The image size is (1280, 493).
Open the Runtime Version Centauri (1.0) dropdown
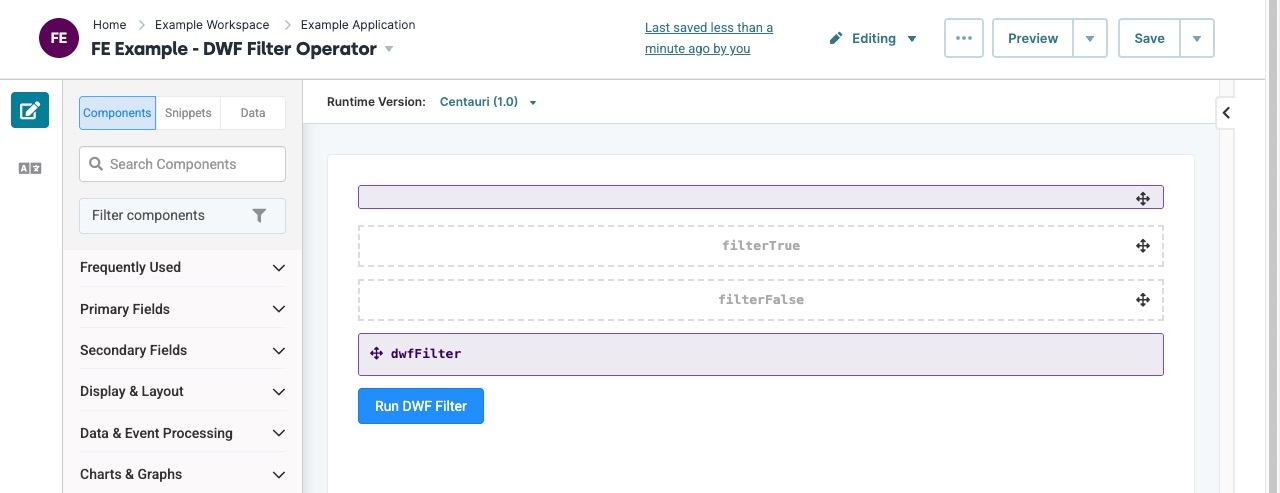click(x=488, y=102)
